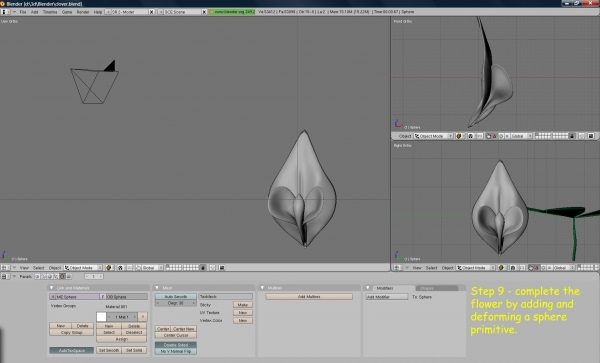
Task: Click render-this-window icon in main viewport header
Action: point(222,268)
